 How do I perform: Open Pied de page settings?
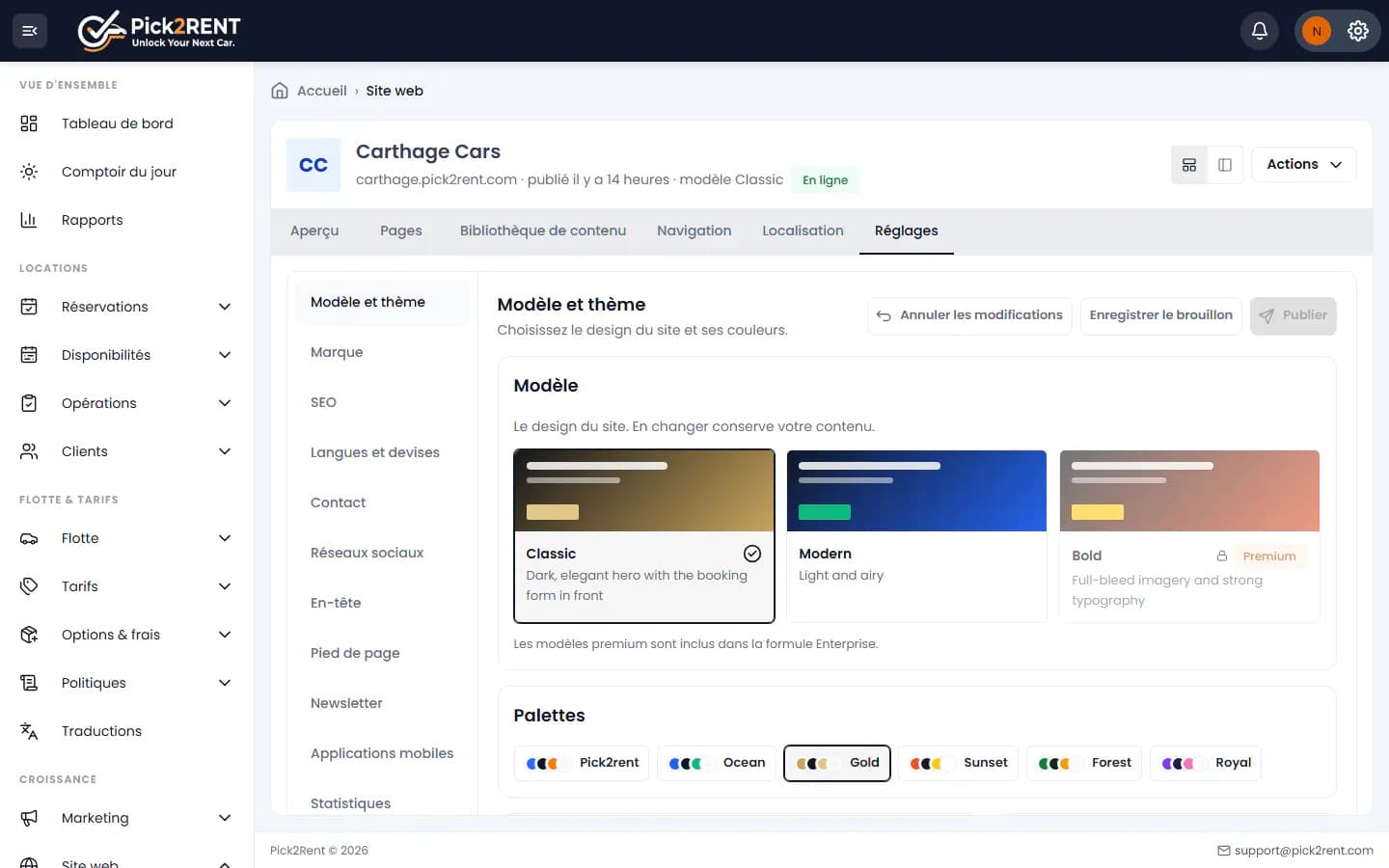[x=382, y=654]
